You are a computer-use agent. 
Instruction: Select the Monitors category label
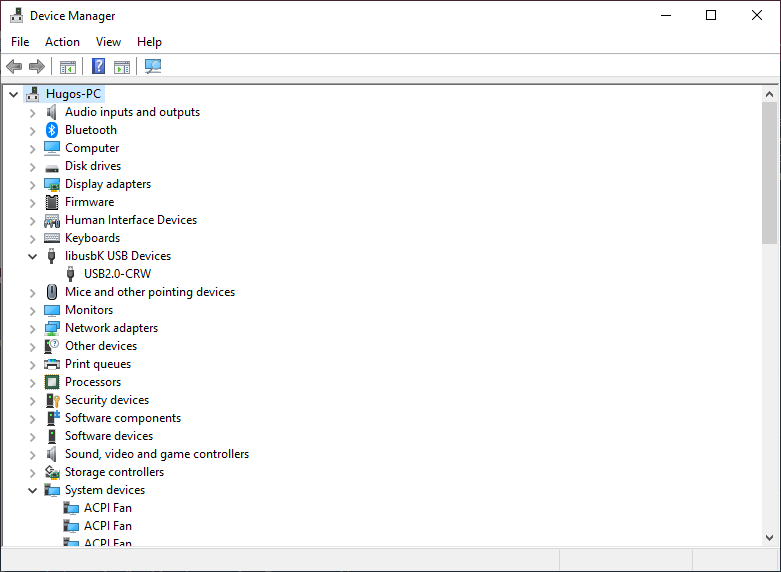coord(89,310)
